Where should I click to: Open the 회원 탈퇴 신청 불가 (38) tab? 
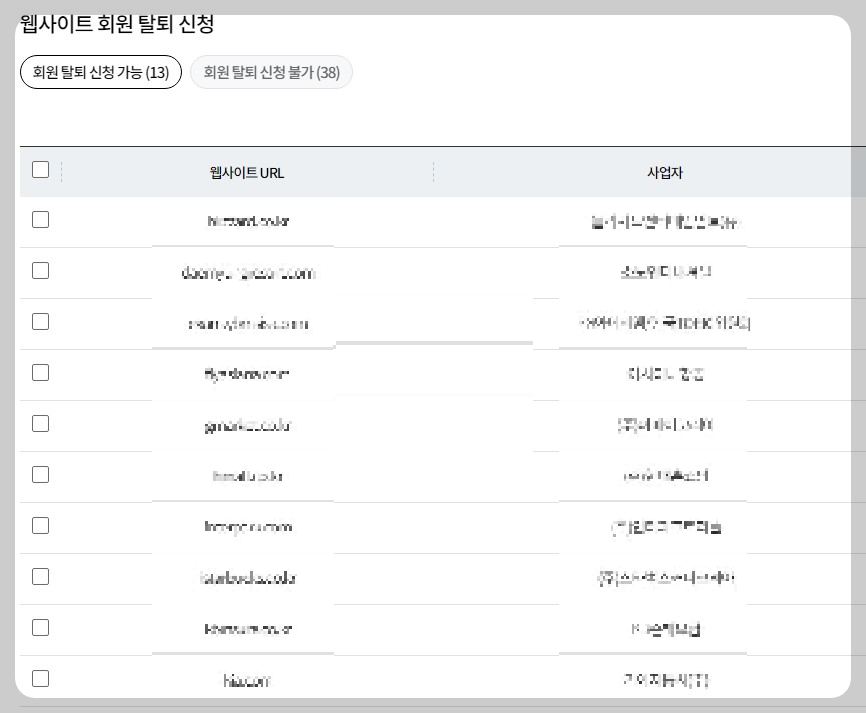click(271, 72)
